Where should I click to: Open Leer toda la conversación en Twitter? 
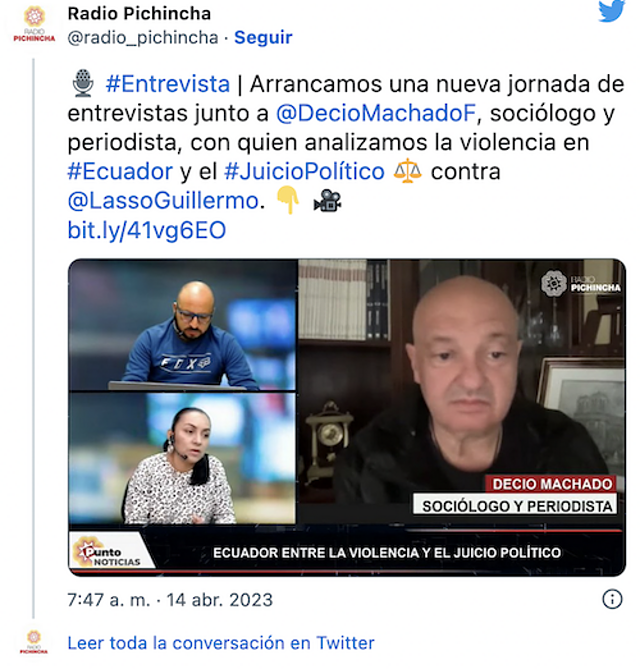point(221,643)
